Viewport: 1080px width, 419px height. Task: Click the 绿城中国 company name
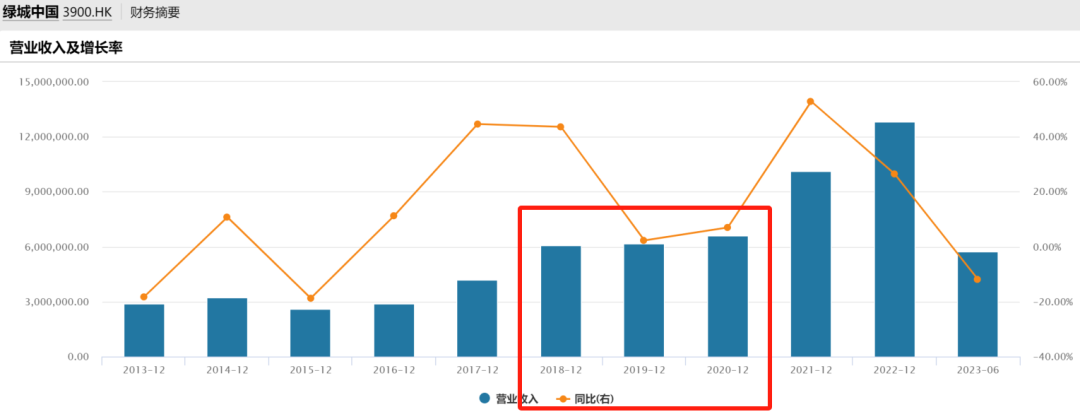click(30, 13)
